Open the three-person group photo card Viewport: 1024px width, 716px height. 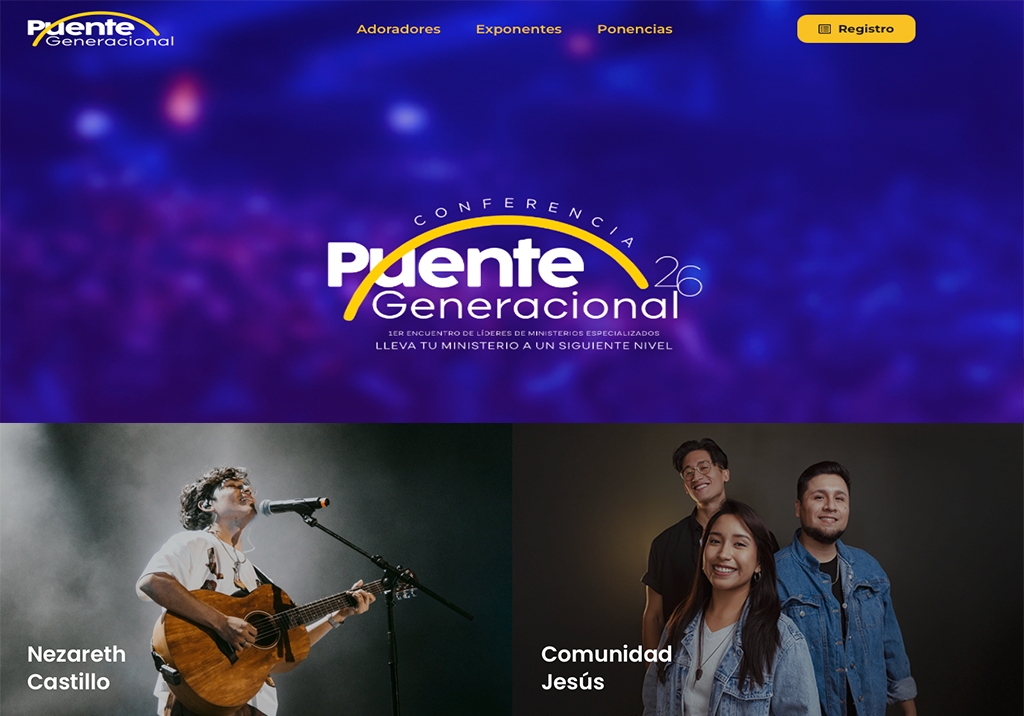point(768,569)
